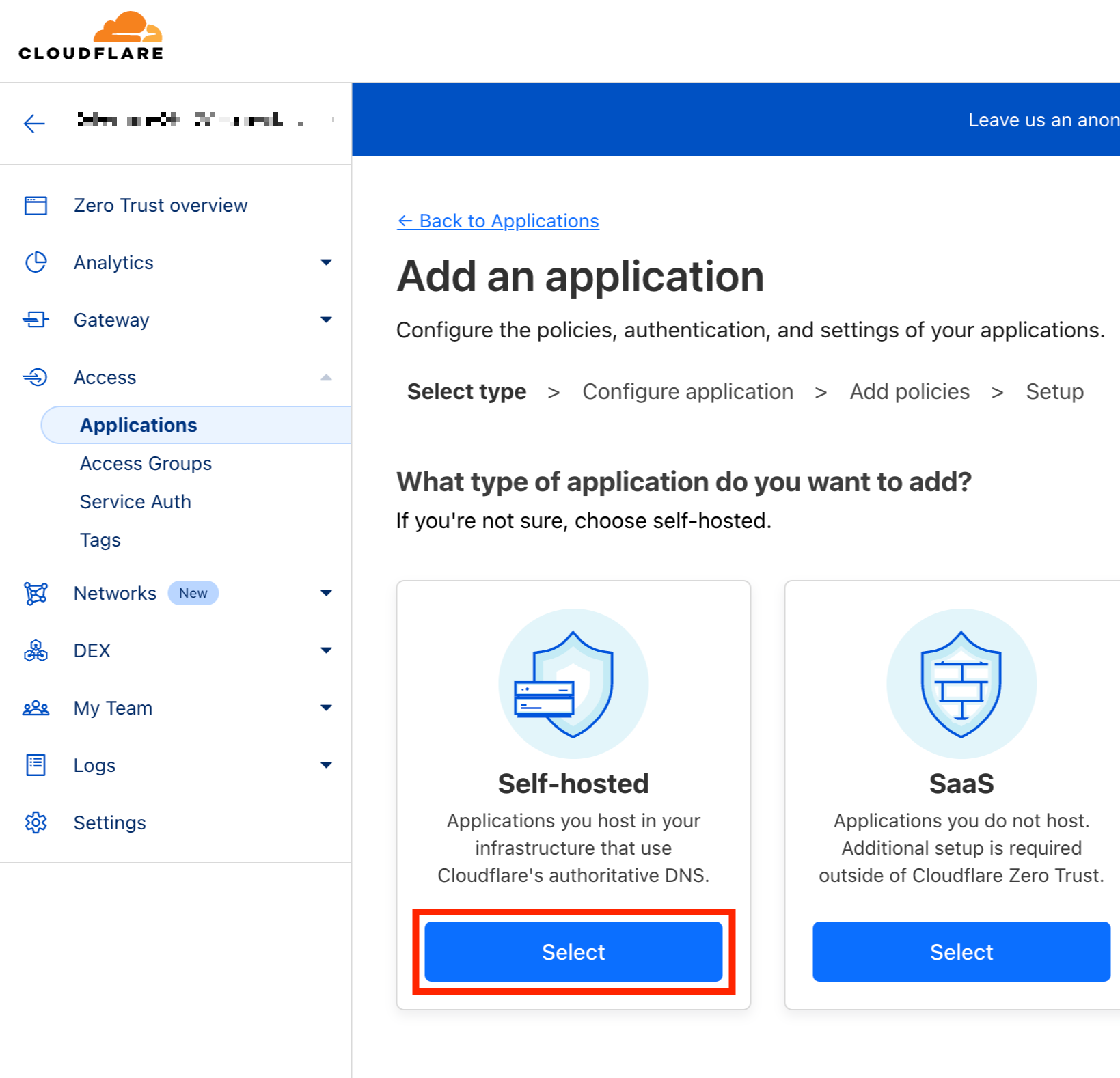Viewport: 1120px width, 1078px height.
Task: Open Tags submenu item
Action: click(x=100, y=540)
